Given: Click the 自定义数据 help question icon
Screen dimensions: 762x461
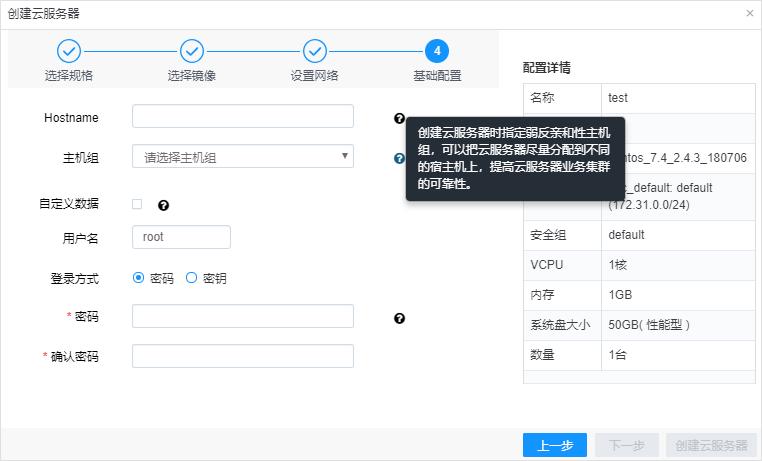Looking at the screenshot, I should click(163, 205).
